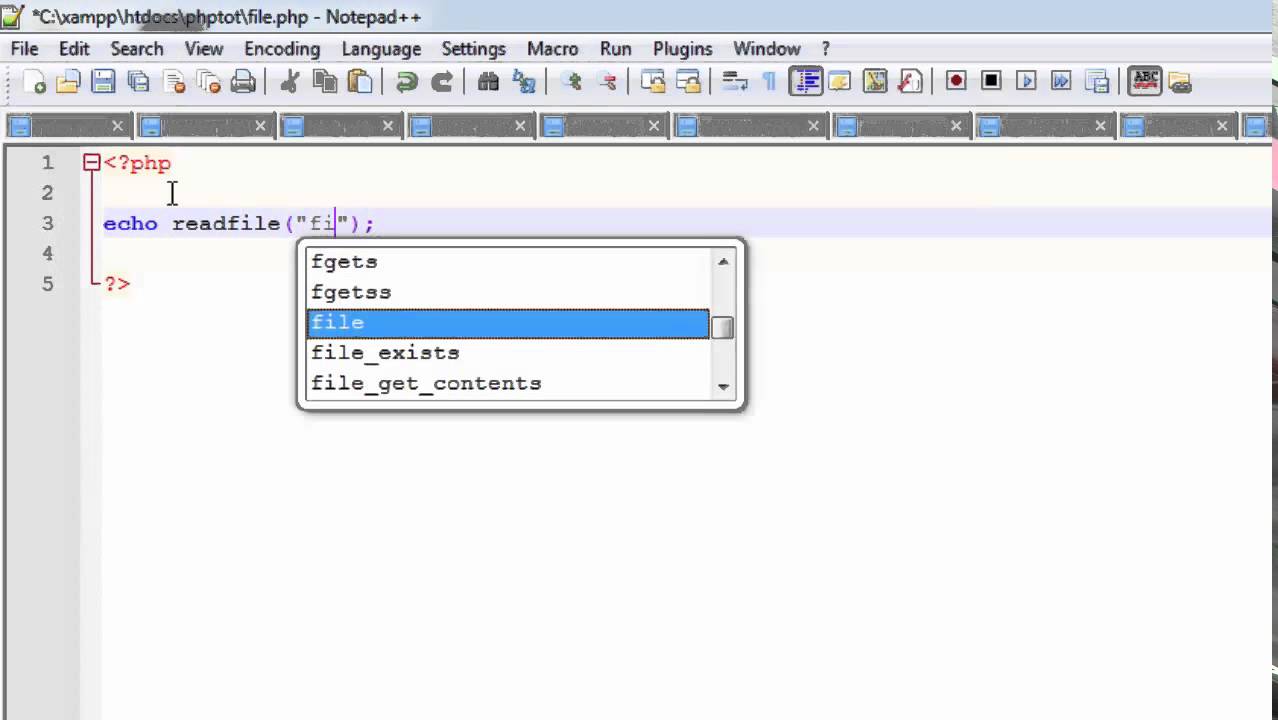1278x720 pixels.
Task: Open the File menu
Action: point(25,48)
